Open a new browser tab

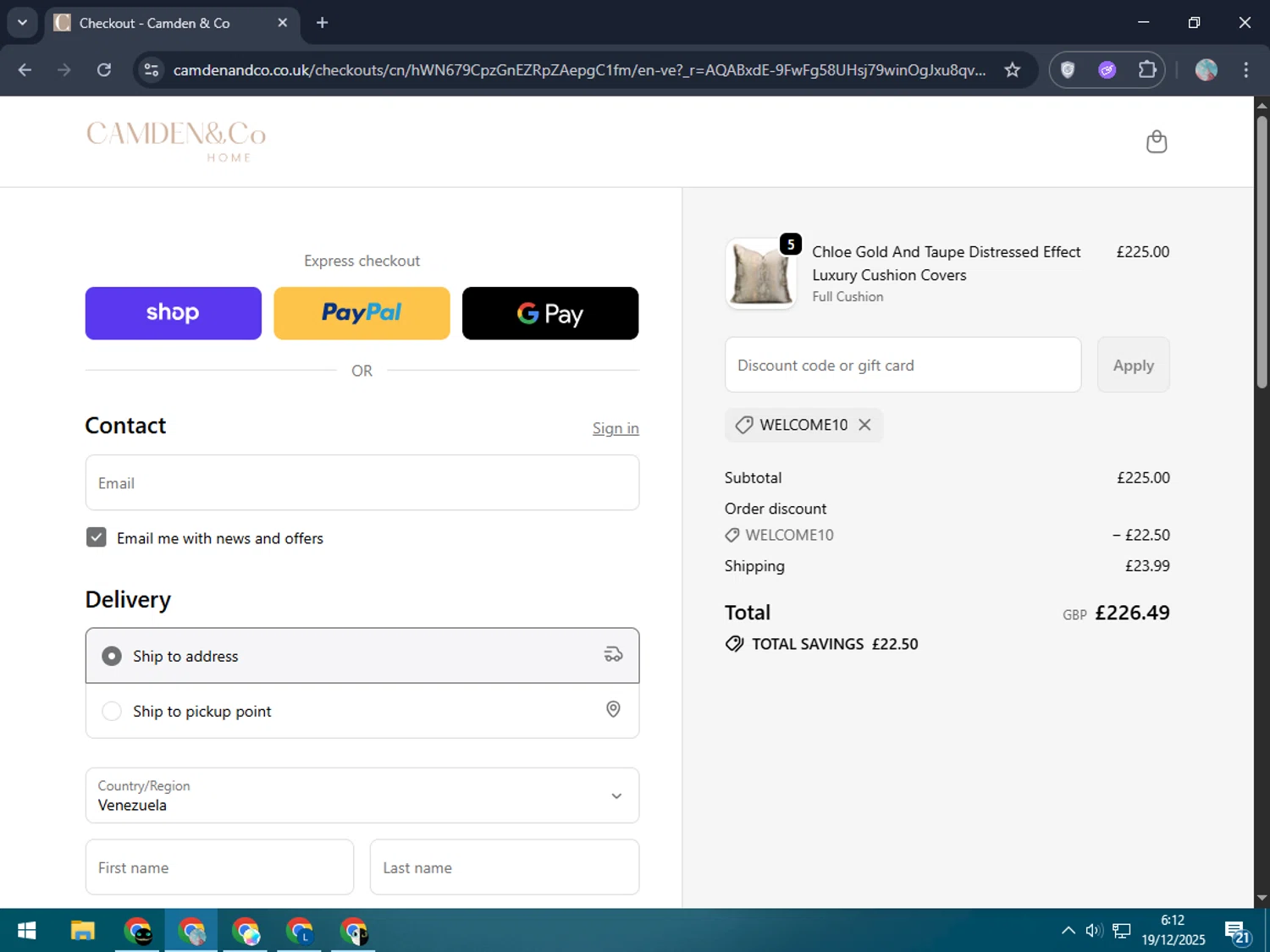(322, 23)
